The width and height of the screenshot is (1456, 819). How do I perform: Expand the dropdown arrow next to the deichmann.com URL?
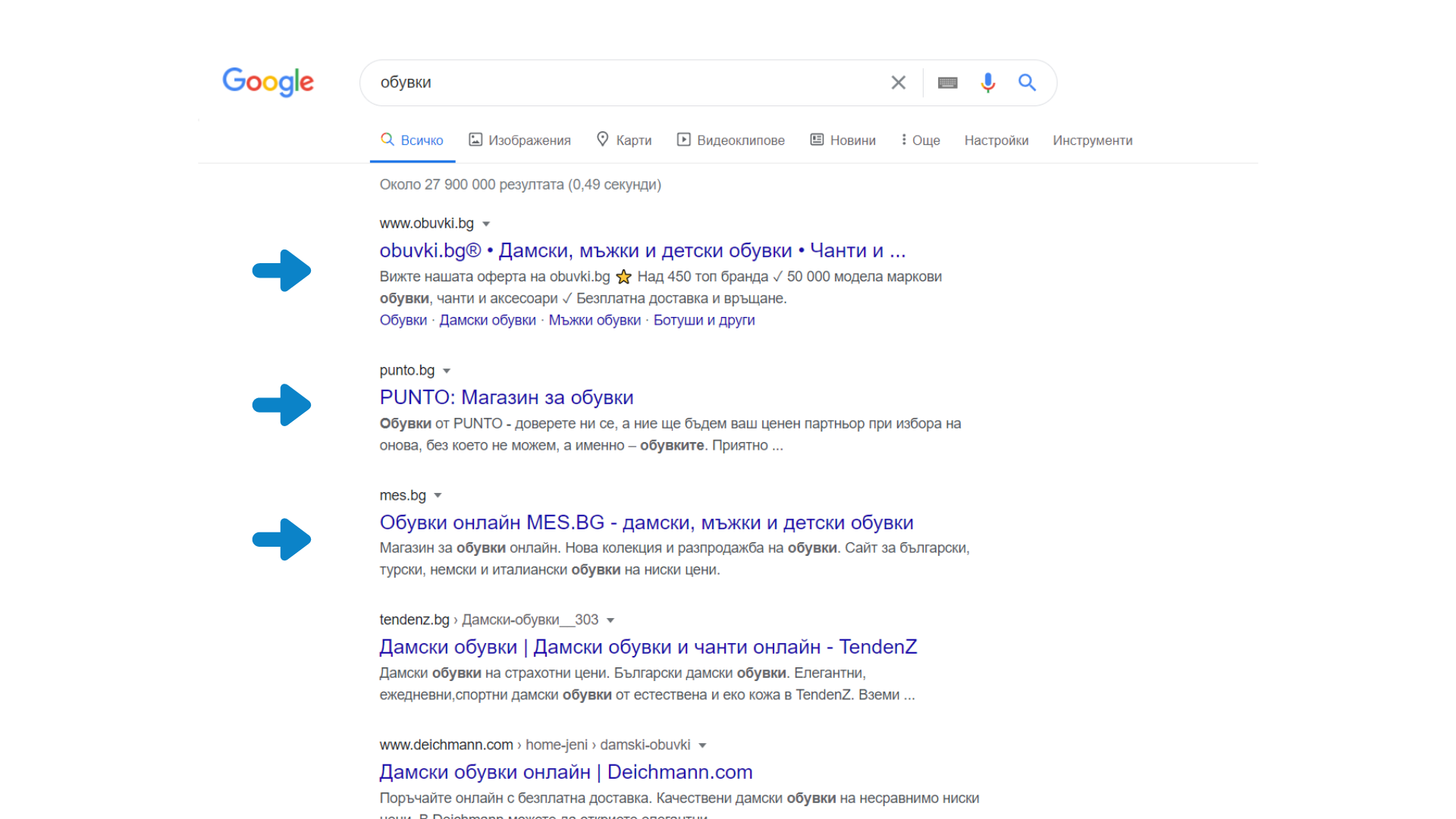702,745
